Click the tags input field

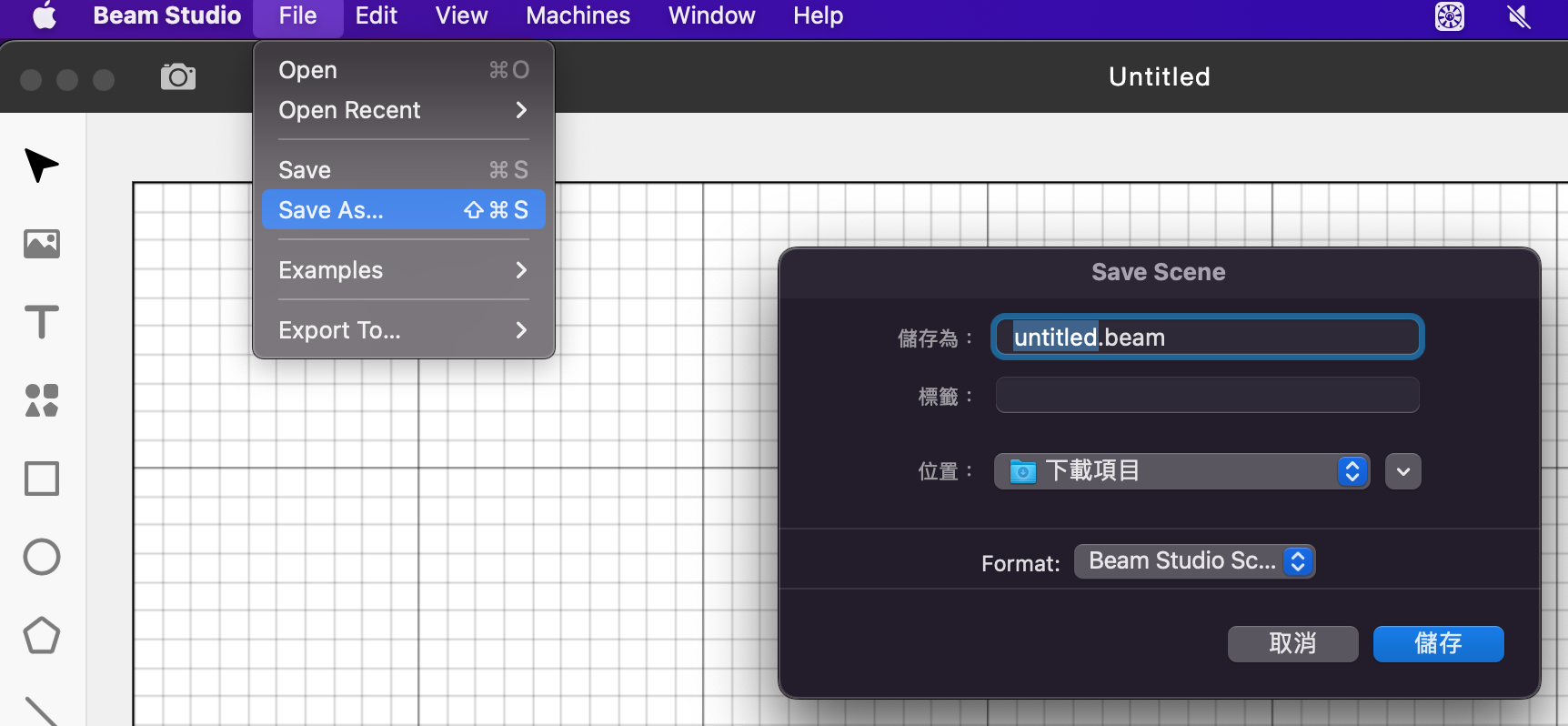click(x=1207, y=396)
